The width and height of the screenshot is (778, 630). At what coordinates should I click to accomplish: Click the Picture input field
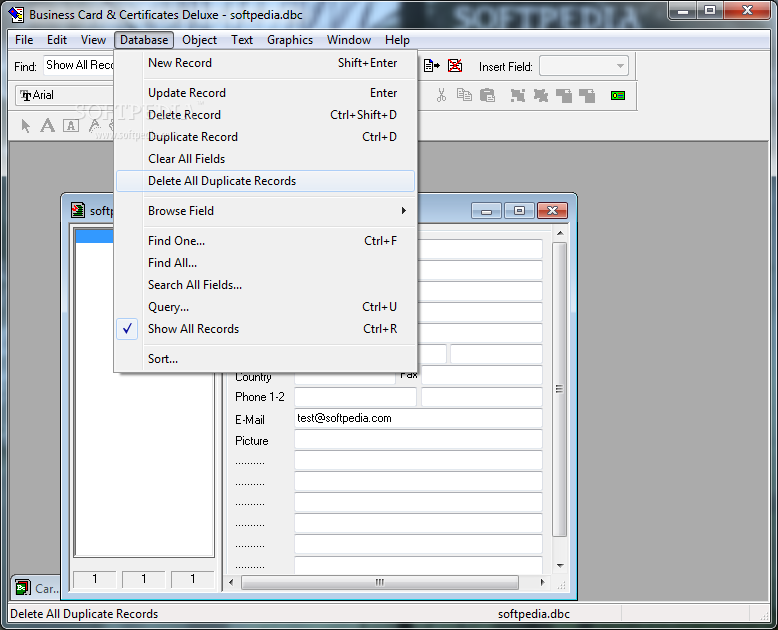pos(418,440)
